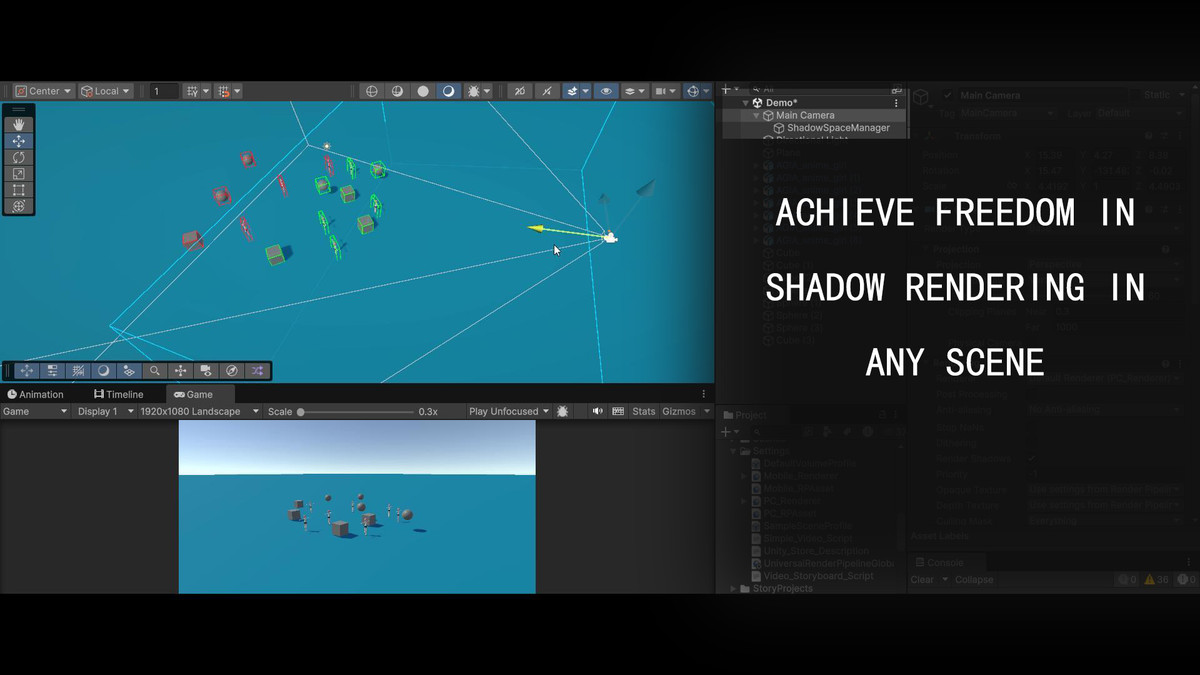Toggle scene visibility eye icon
This screenshot has height=675, width=1200.
pos(606,91)
